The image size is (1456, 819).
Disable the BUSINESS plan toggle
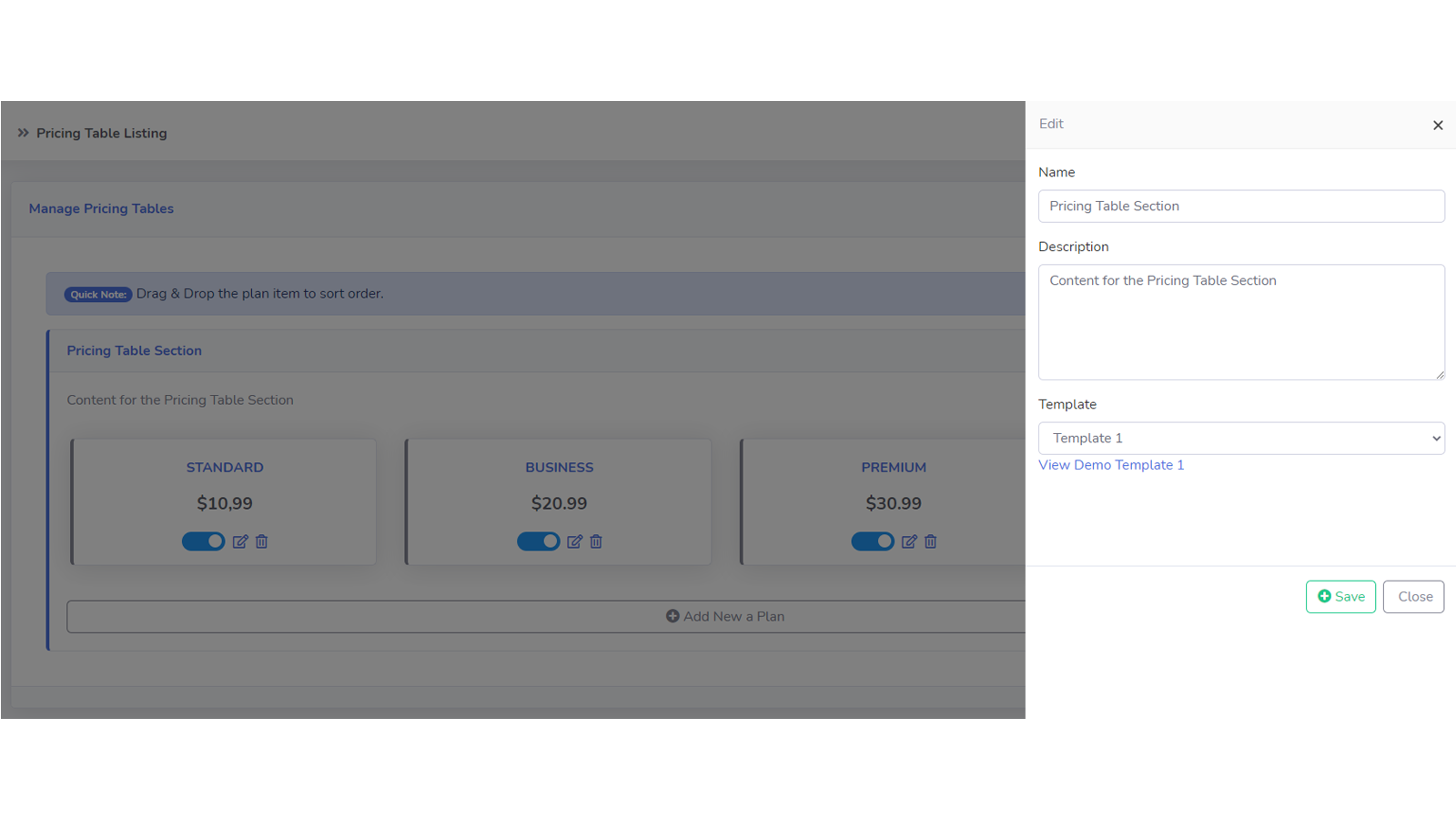click(x=538, y=541)
